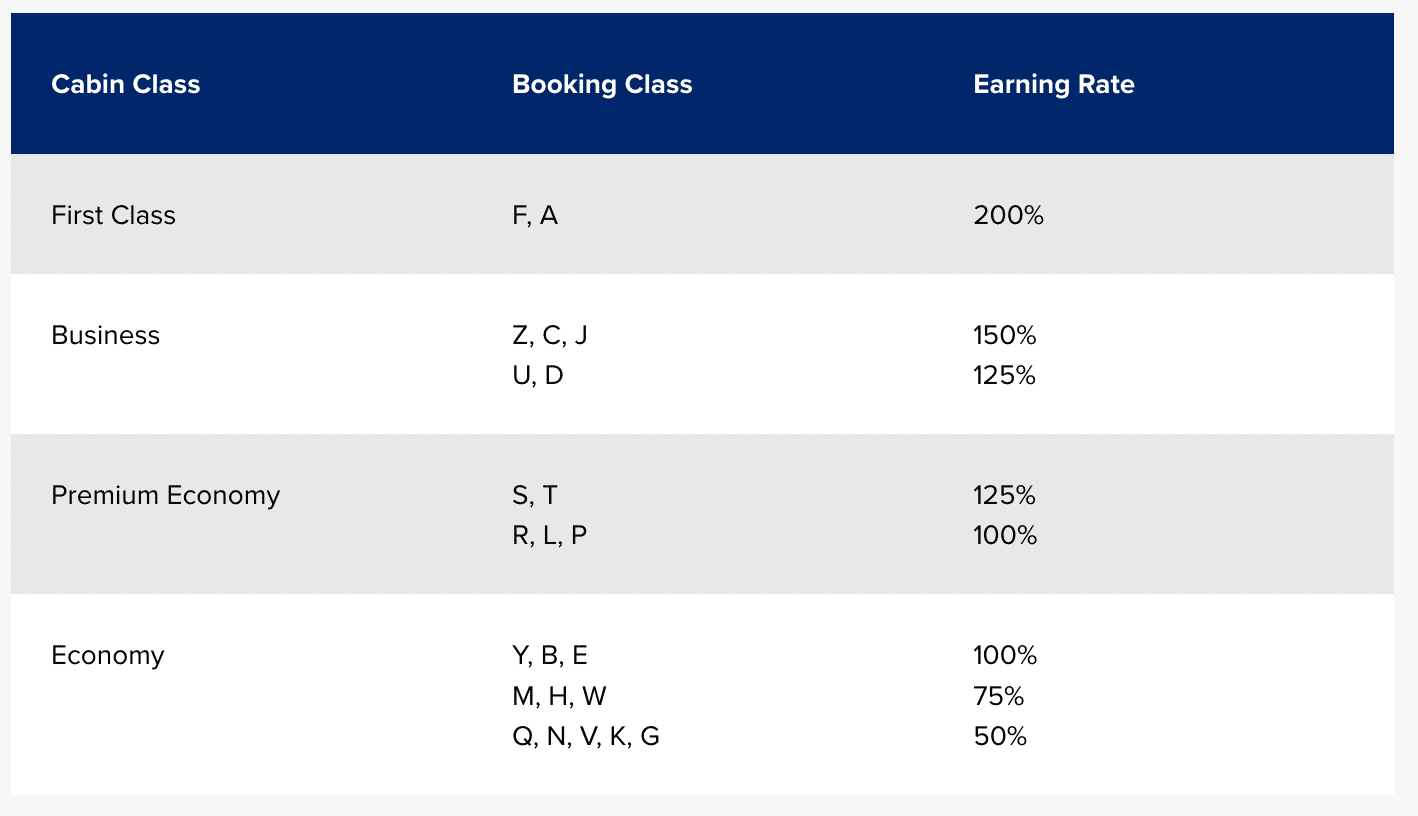Click the 150% earning rate value
The height and width of the screenshot is (816, 1418).
[1005, 335]
